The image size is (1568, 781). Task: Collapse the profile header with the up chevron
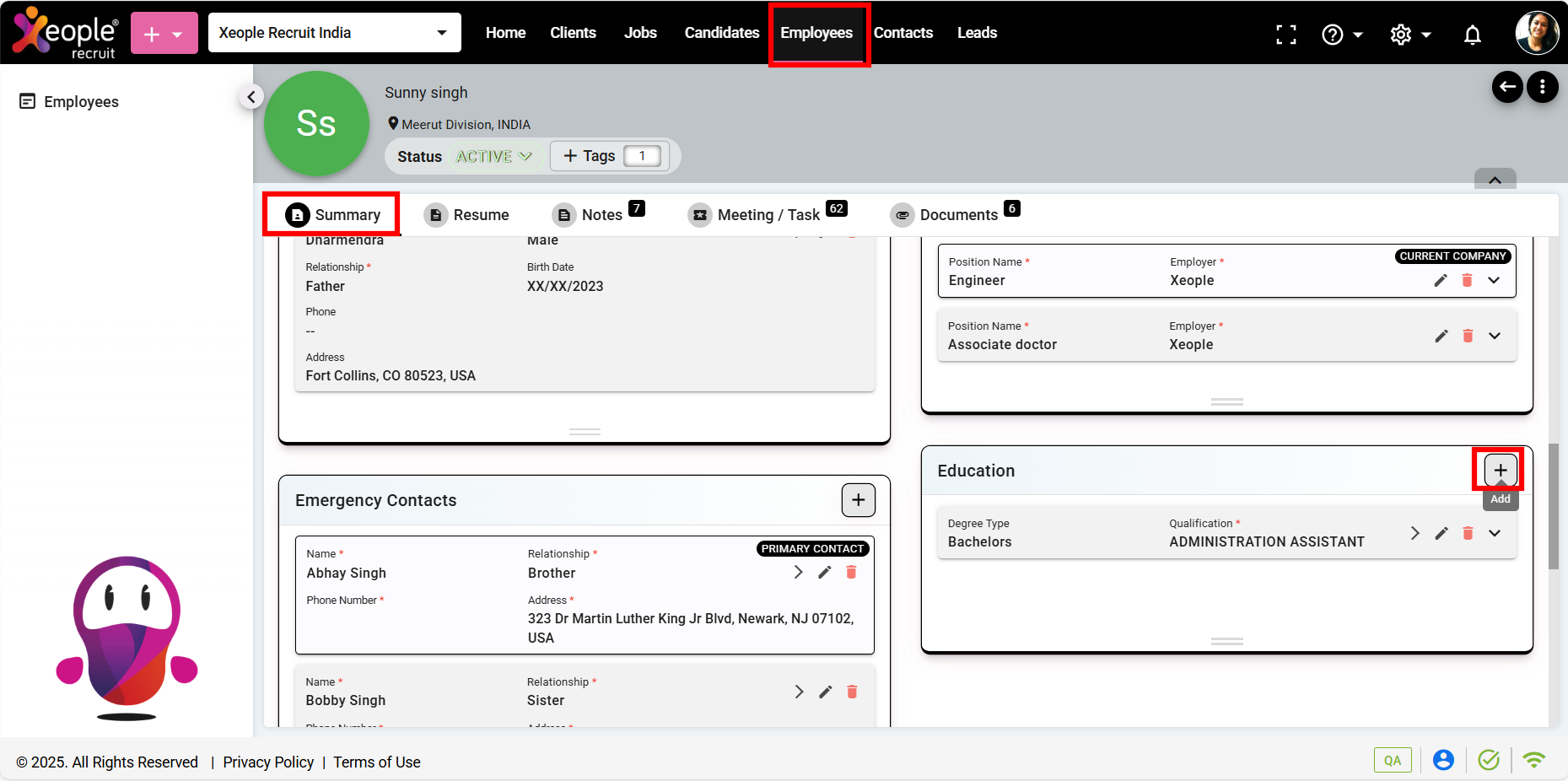1495,180
